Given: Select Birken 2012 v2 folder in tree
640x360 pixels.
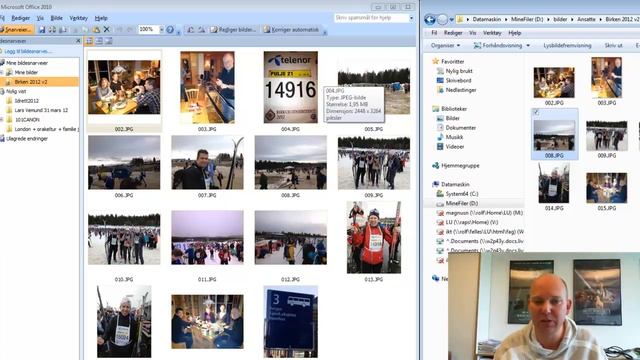Looking at the screenshot, I should pyautogui.click(x=31, y=82).
